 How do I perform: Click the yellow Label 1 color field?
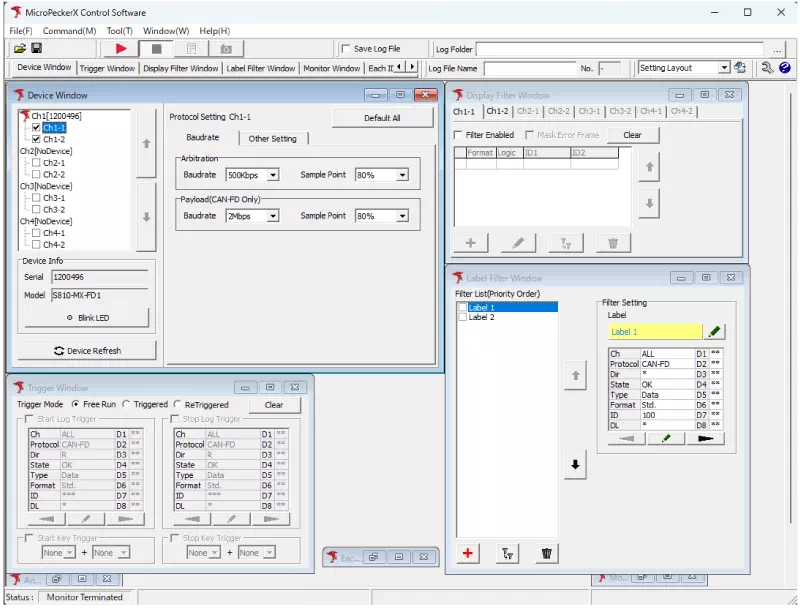point(654,331)
